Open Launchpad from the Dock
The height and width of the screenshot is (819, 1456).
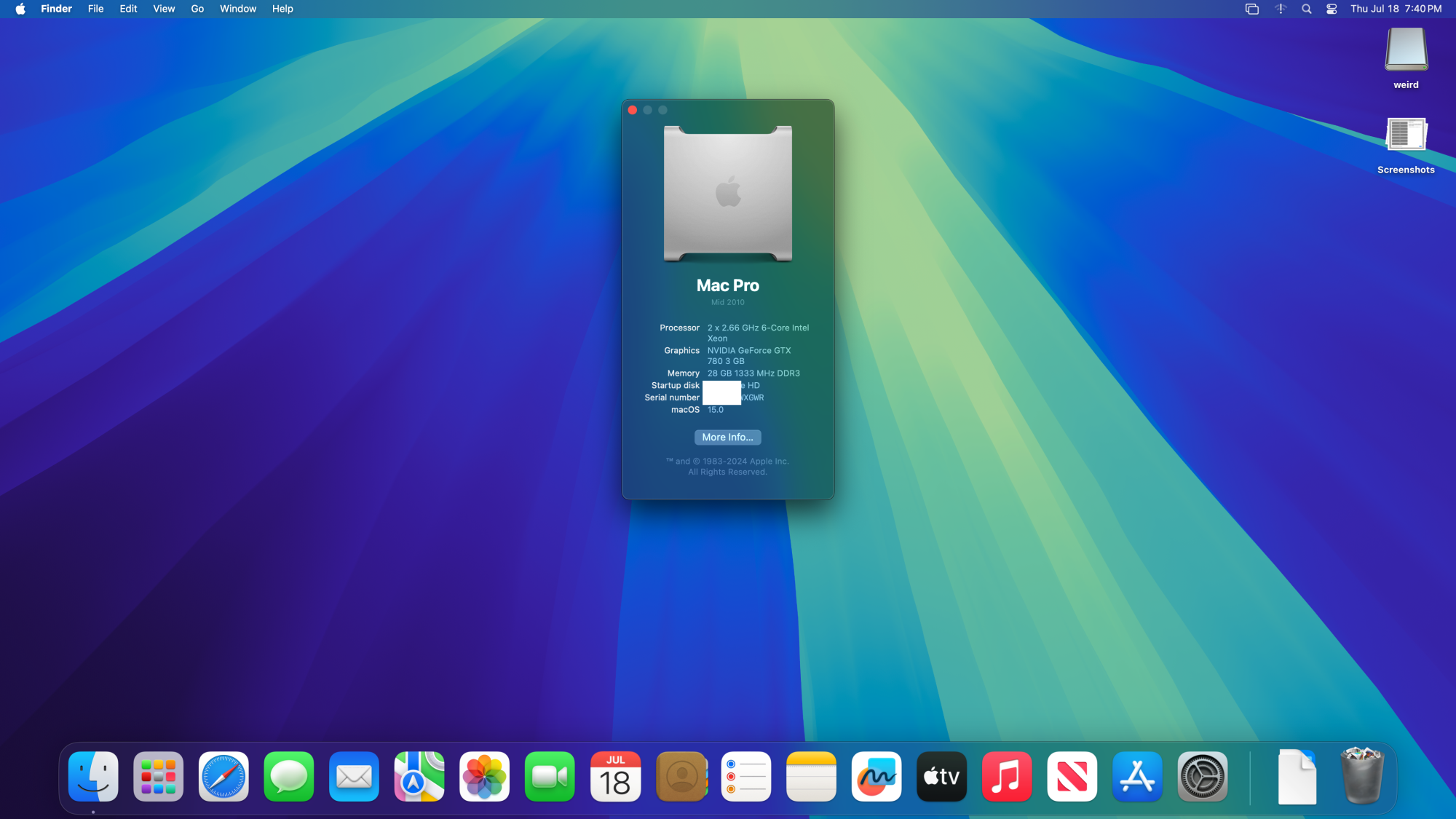pos(159,777)
